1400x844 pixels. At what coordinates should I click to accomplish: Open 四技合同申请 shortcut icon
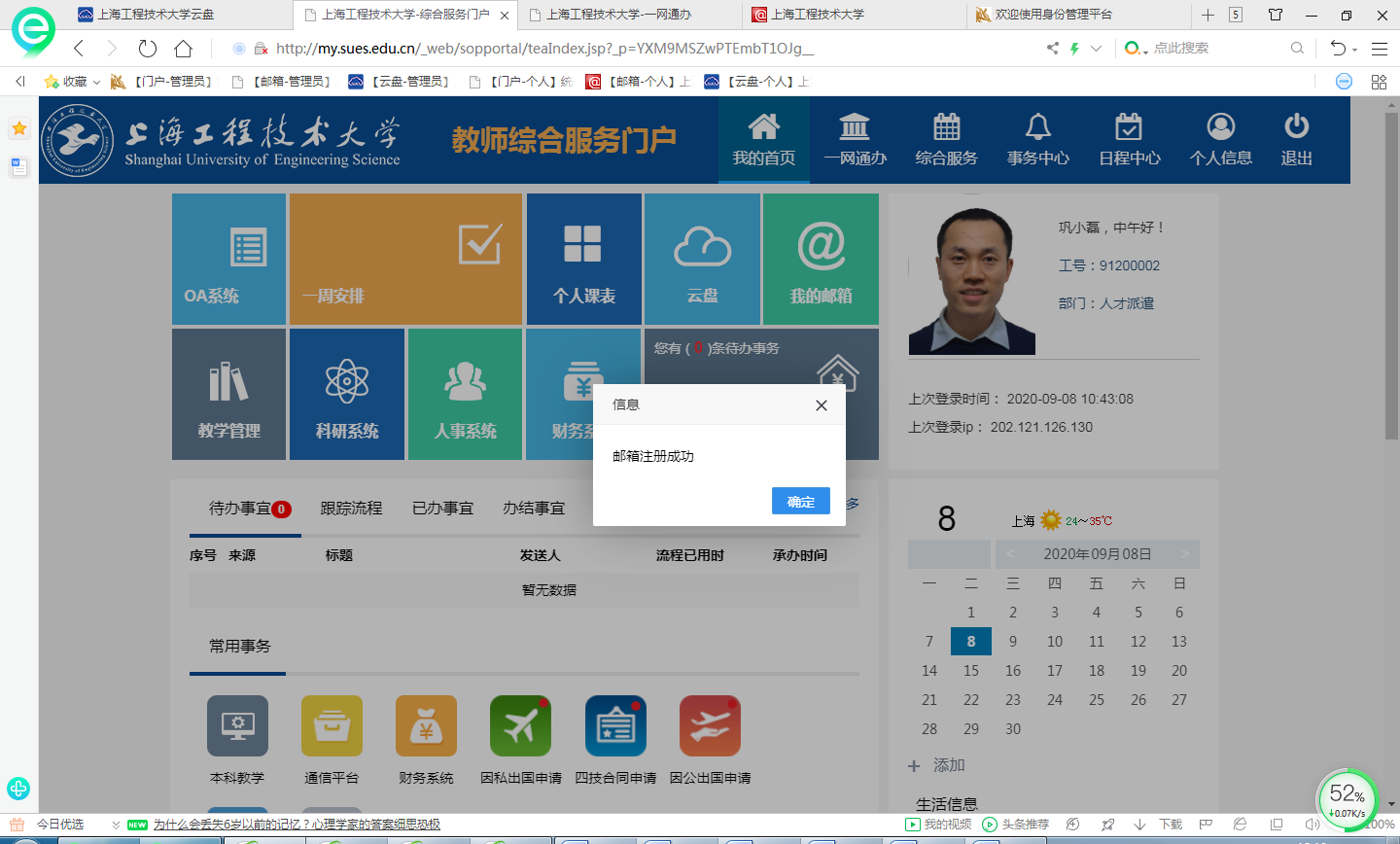click(615, 725)
